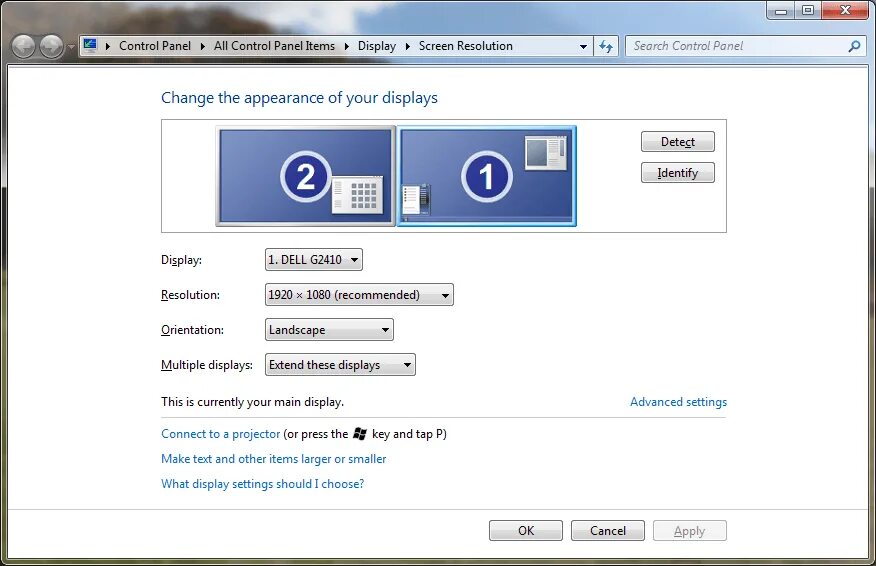Click the Control Panel icon in address bar
The width and height of the screenshot is (876, 566).
[x=90, y=46]
